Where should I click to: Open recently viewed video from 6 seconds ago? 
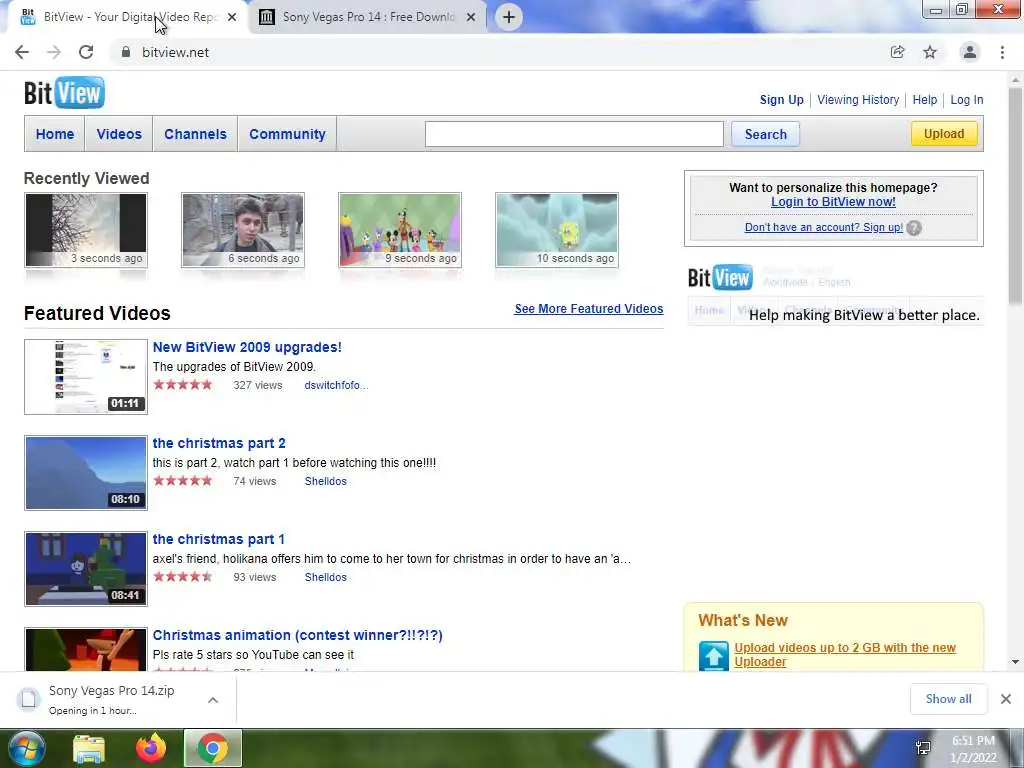coord(243,230)
